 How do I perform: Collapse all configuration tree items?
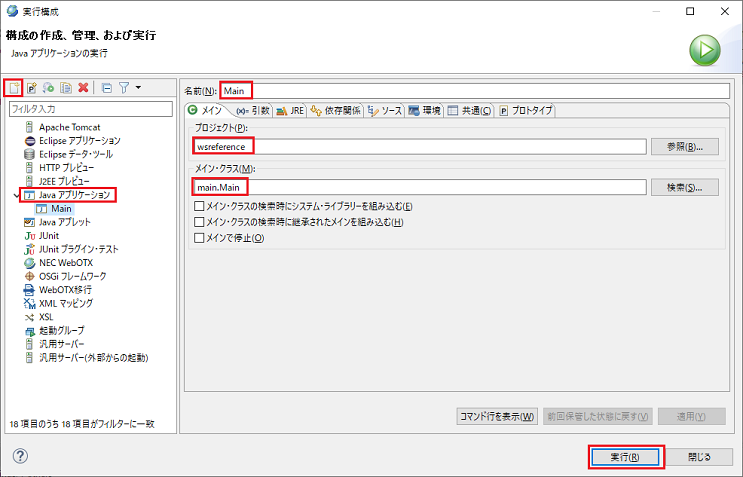point(107,89)
